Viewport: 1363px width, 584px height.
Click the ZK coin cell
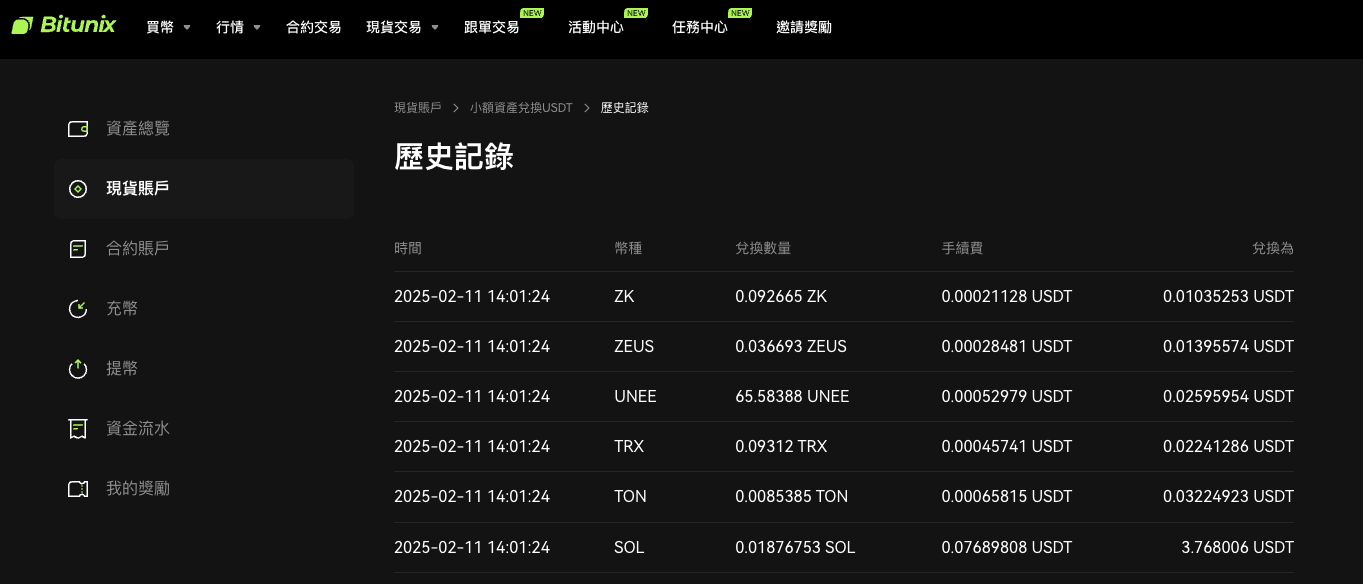point(624,297)
